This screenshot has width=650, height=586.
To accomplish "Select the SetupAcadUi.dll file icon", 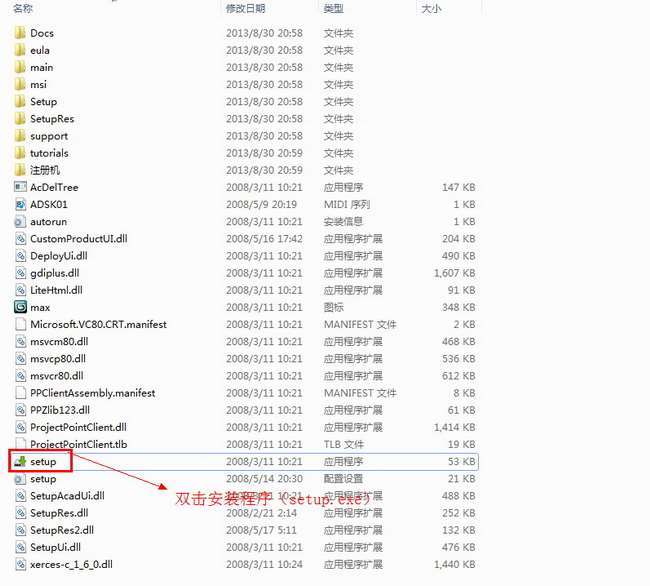I will [20, 496].
